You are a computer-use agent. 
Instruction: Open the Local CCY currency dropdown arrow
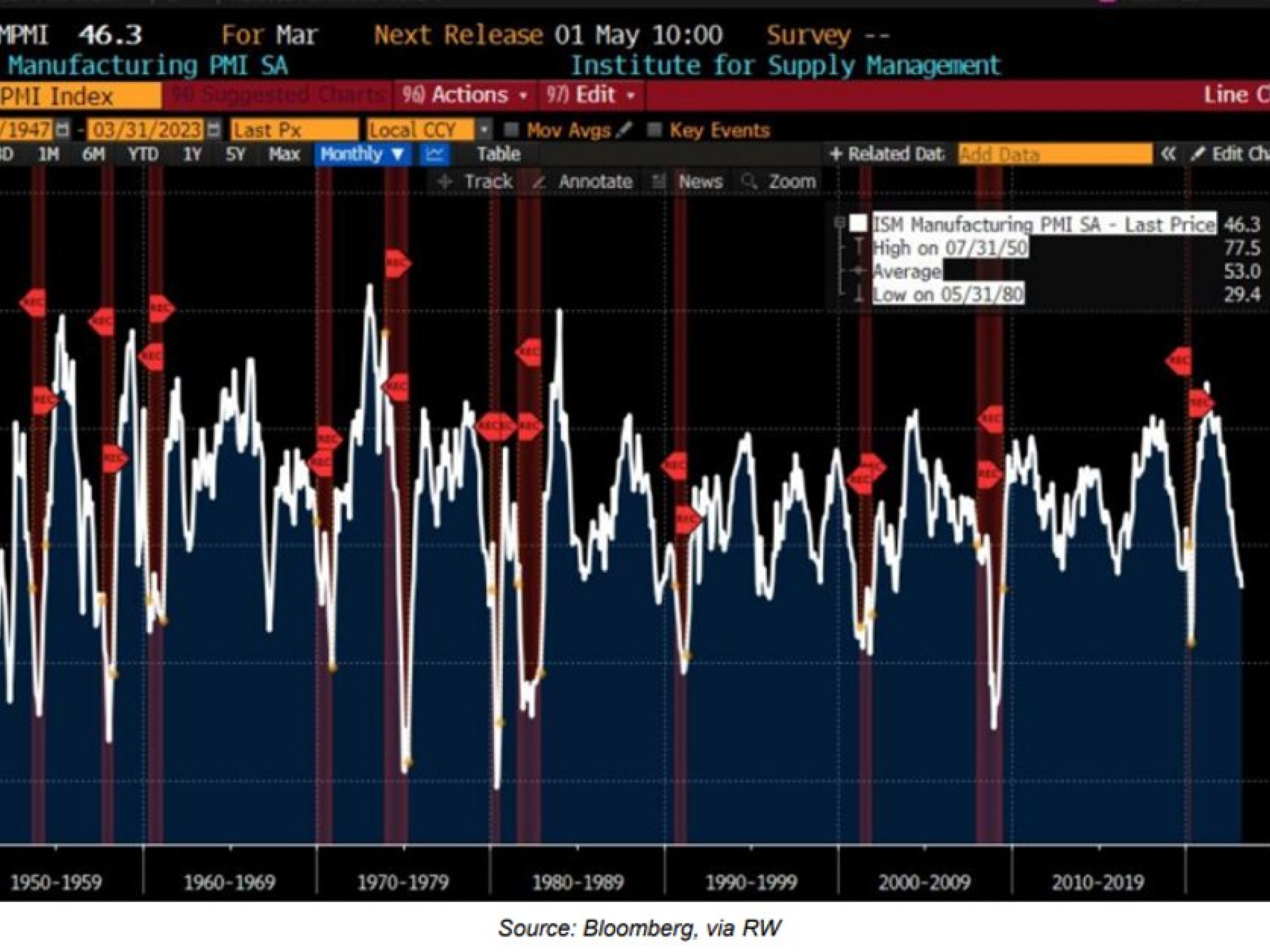(484, 130)
